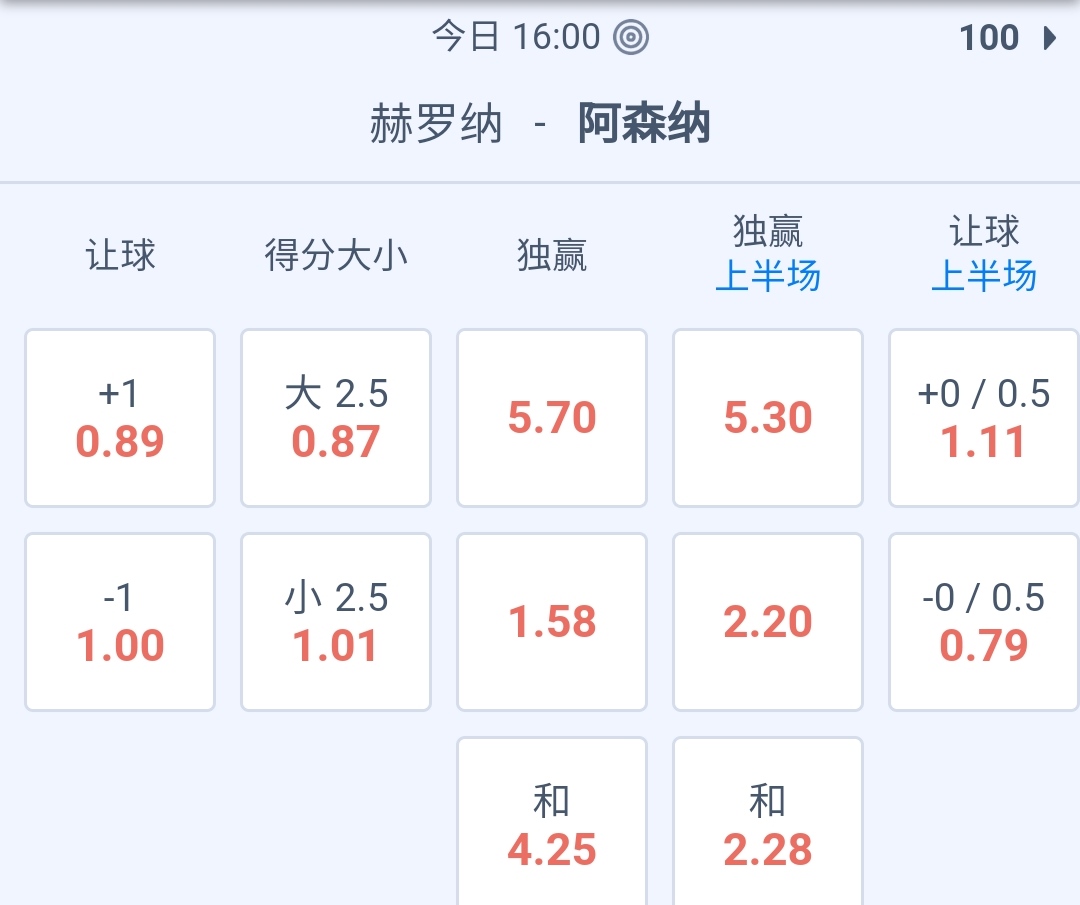Image resolution: width=1080 pixels, height=905 pixels.
Task: Click the 今日 16:00 match time
Action: coord(516,38)
